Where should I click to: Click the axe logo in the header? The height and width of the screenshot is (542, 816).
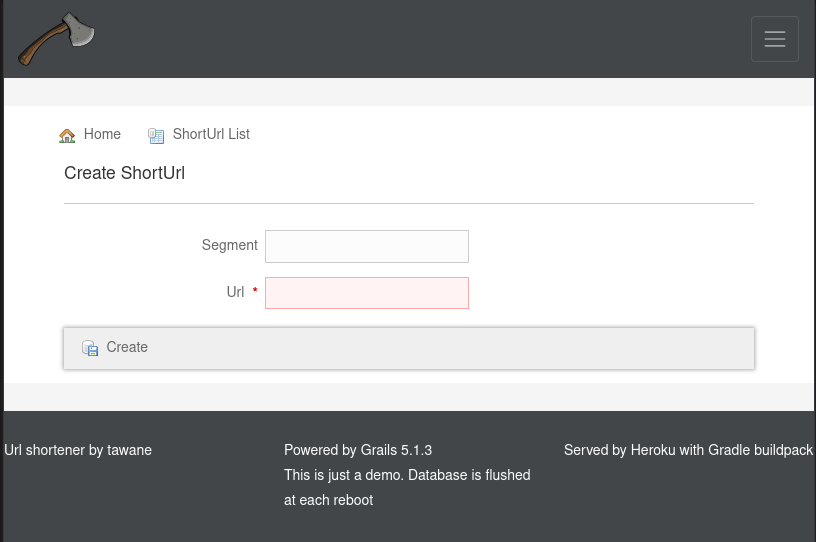[x=56, y=39]
